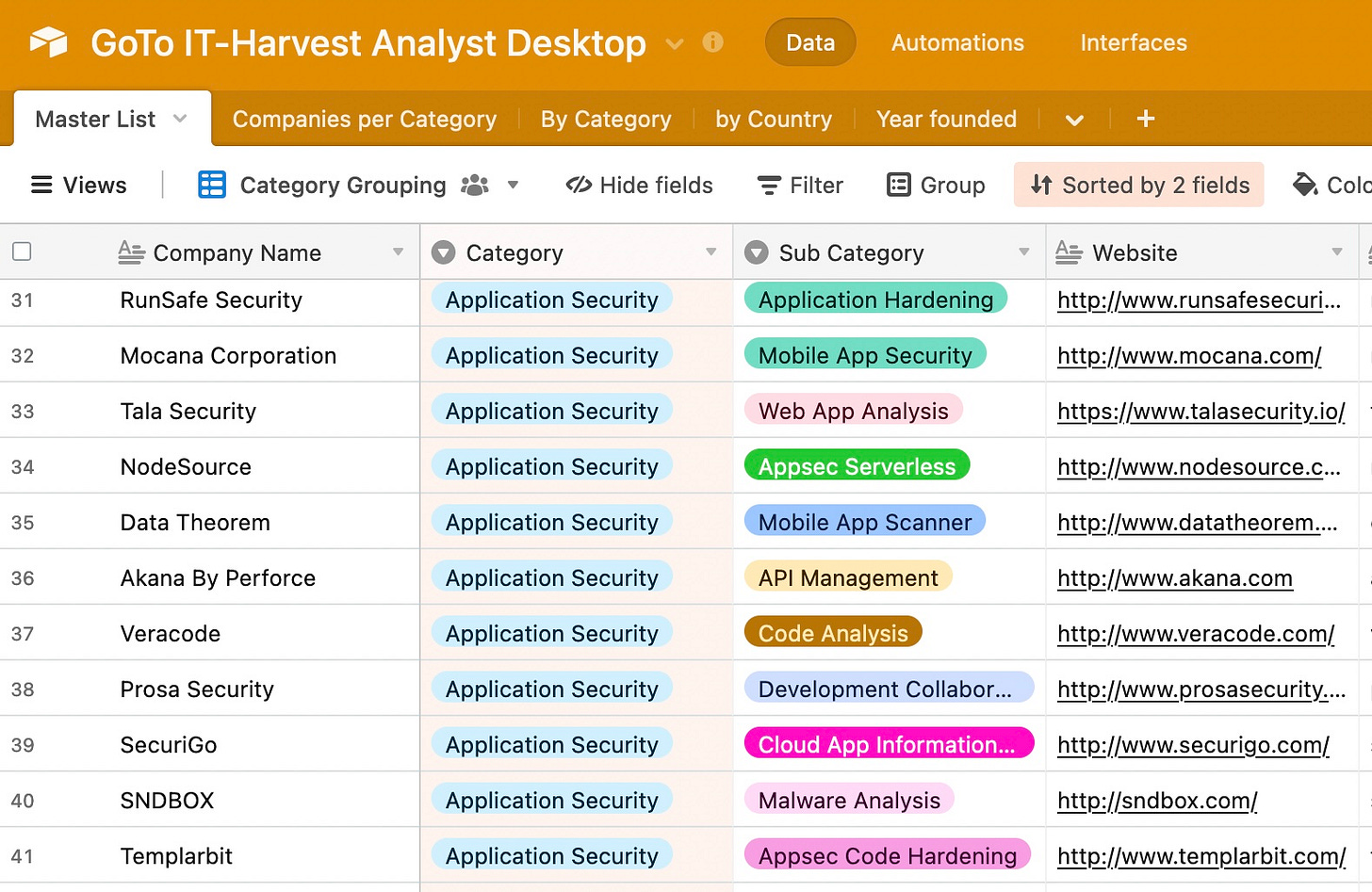The image size is (1372, 892).
Task: Open the Group menu
Action: tap(936, 185)
